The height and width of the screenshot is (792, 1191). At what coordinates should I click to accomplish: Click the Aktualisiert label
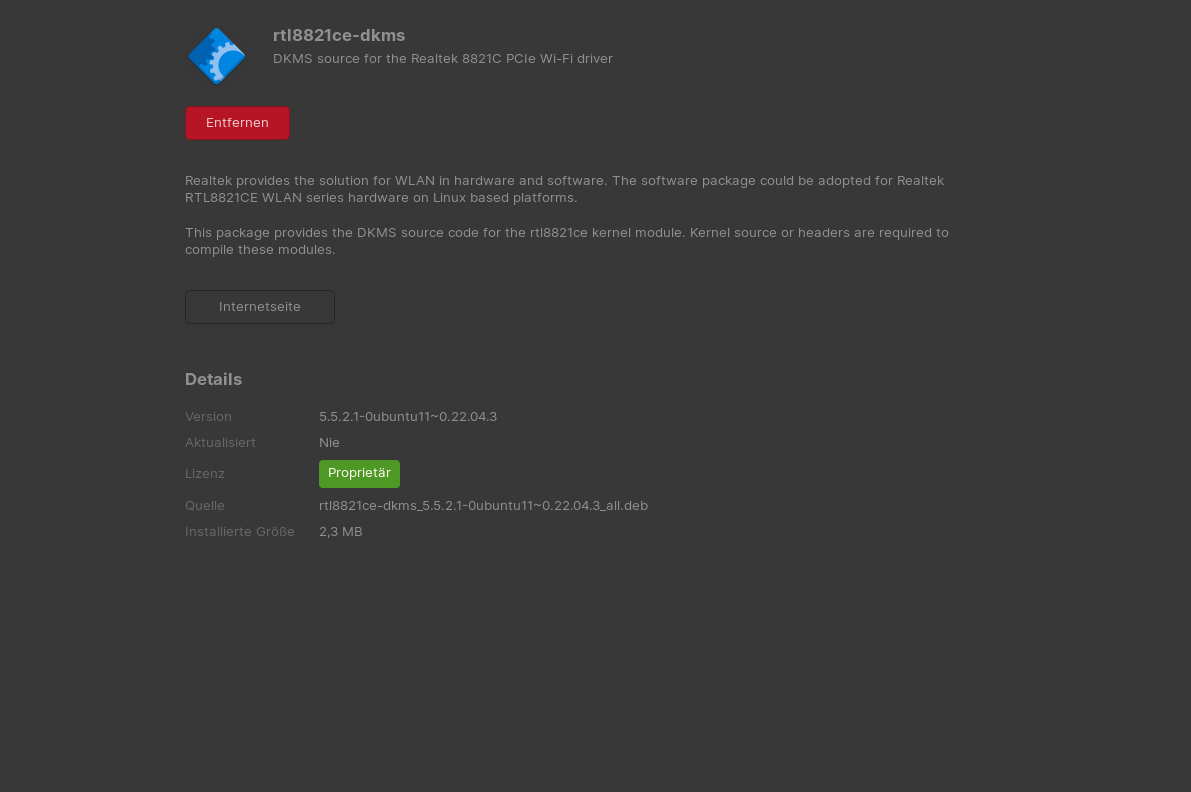click(220, 443)
